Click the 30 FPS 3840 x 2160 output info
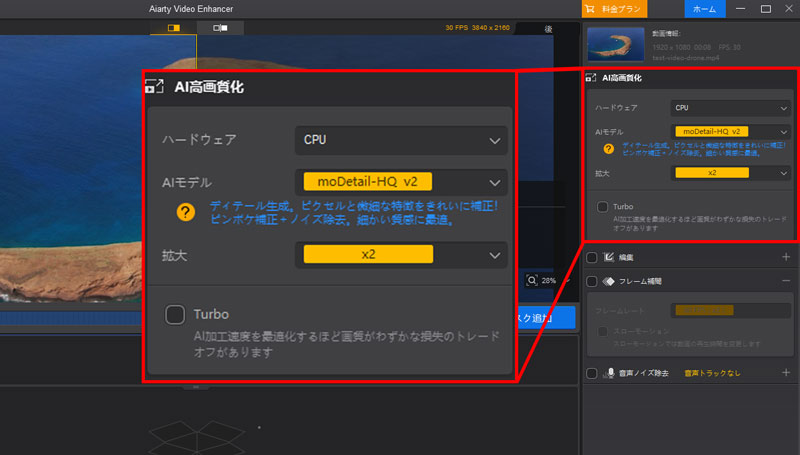This screenshot has width=800, height=455. click(x=477, y=28)
